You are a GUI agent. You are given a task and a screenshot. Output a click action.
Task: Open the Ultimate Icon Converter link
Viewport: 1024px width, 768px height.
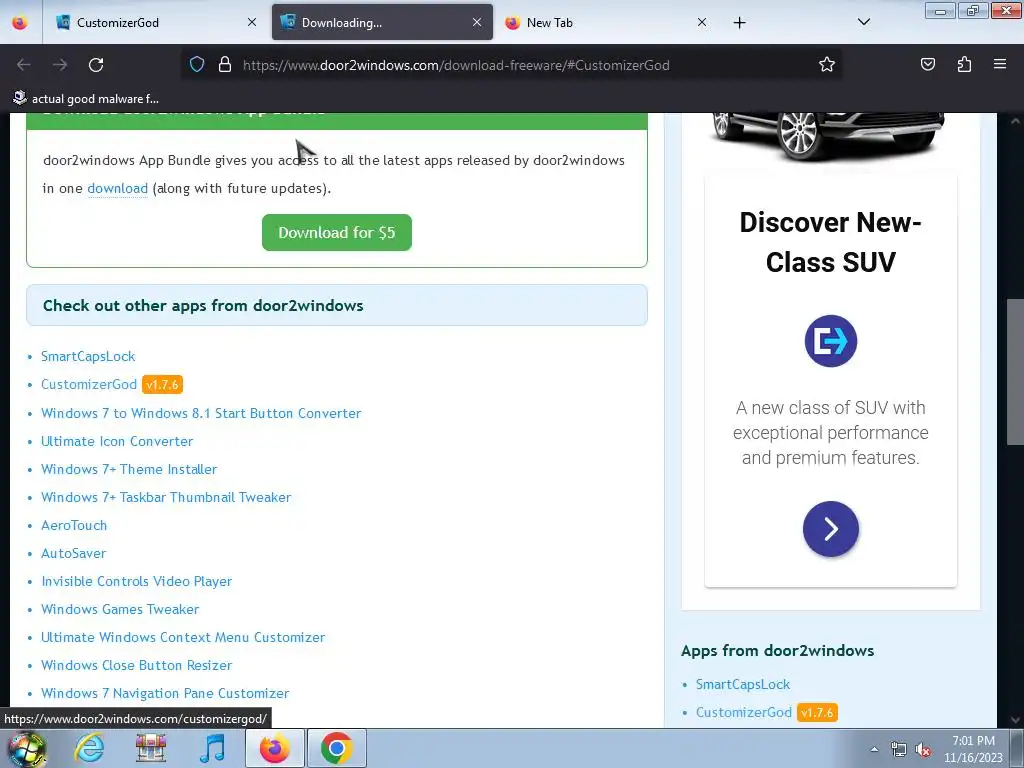[x=117, y=441]
